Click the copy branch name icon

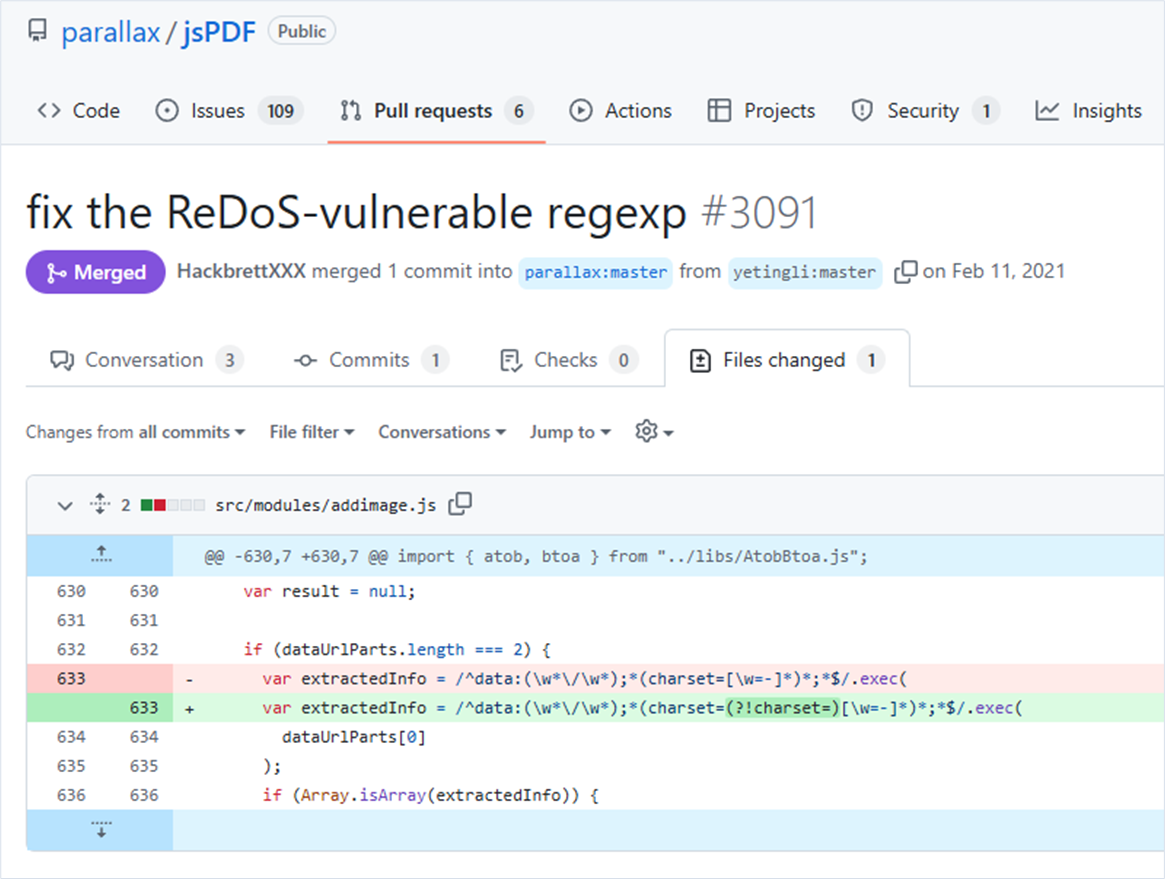(905, 272)
